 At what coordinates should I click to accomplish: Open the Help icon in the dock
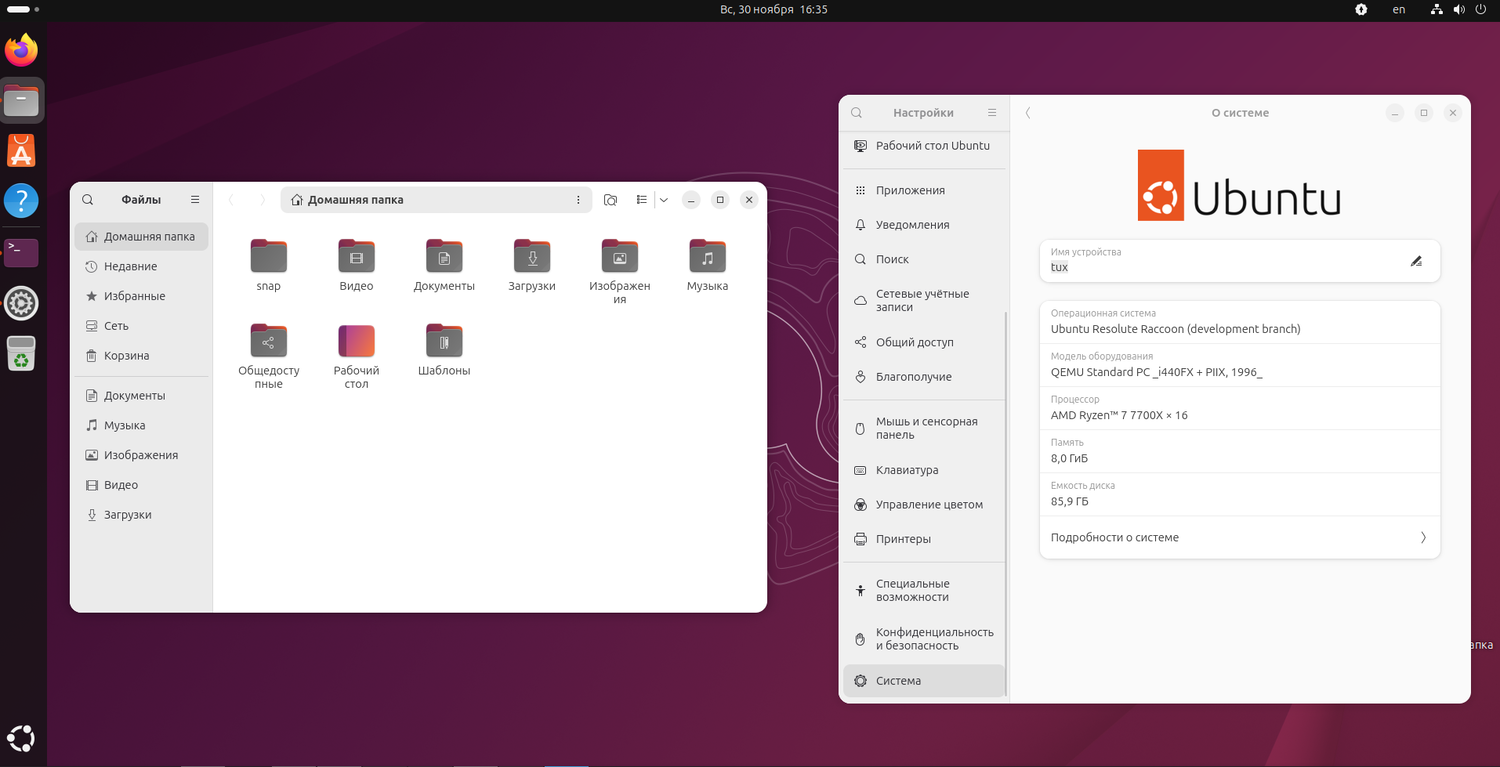(x=21, y=201)
